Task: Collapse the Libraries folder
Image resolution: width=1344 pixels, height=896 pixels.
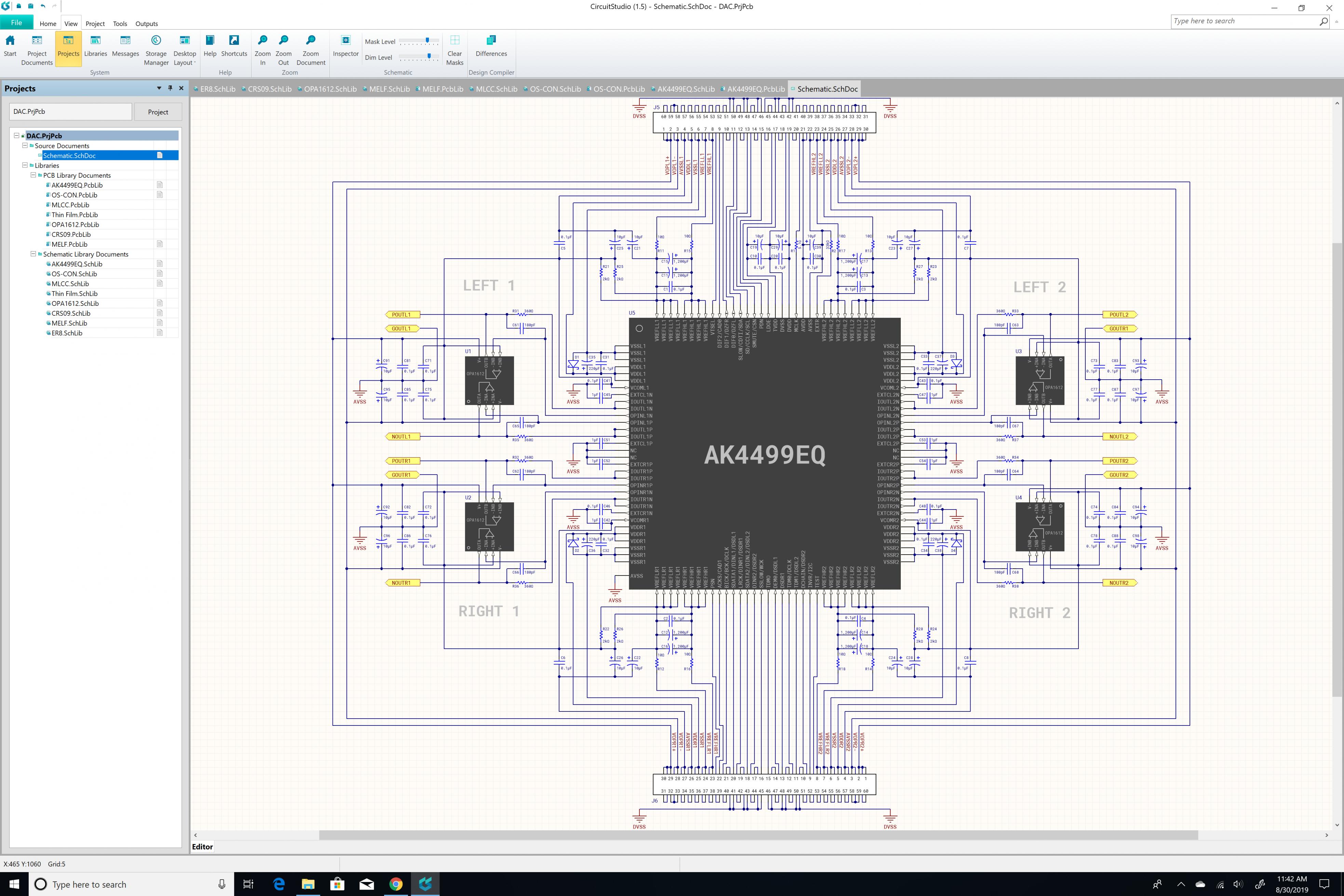Action: click(x=25, y=165)
